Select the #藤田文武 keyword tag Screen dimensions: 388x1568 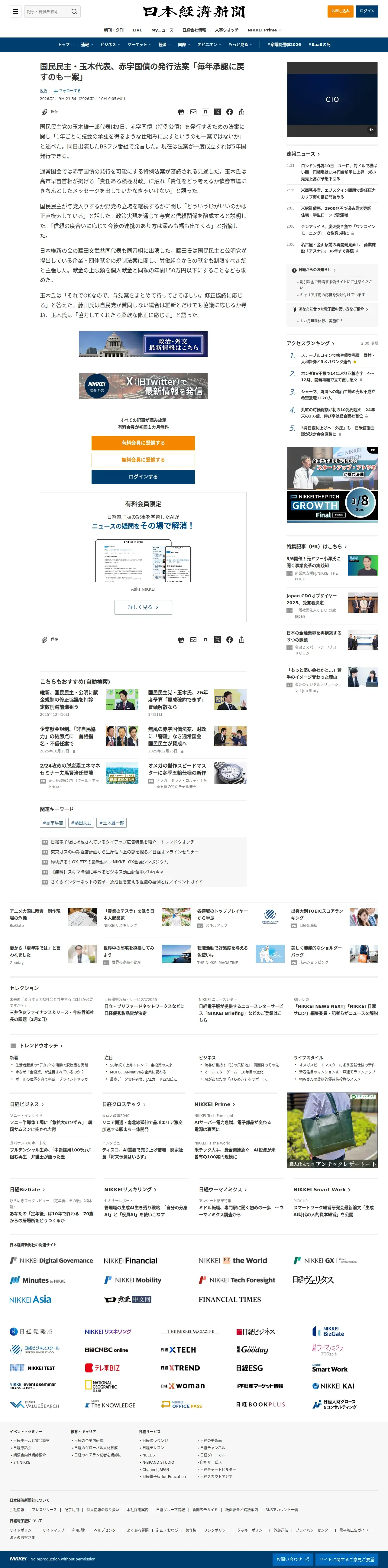(81, 823)
